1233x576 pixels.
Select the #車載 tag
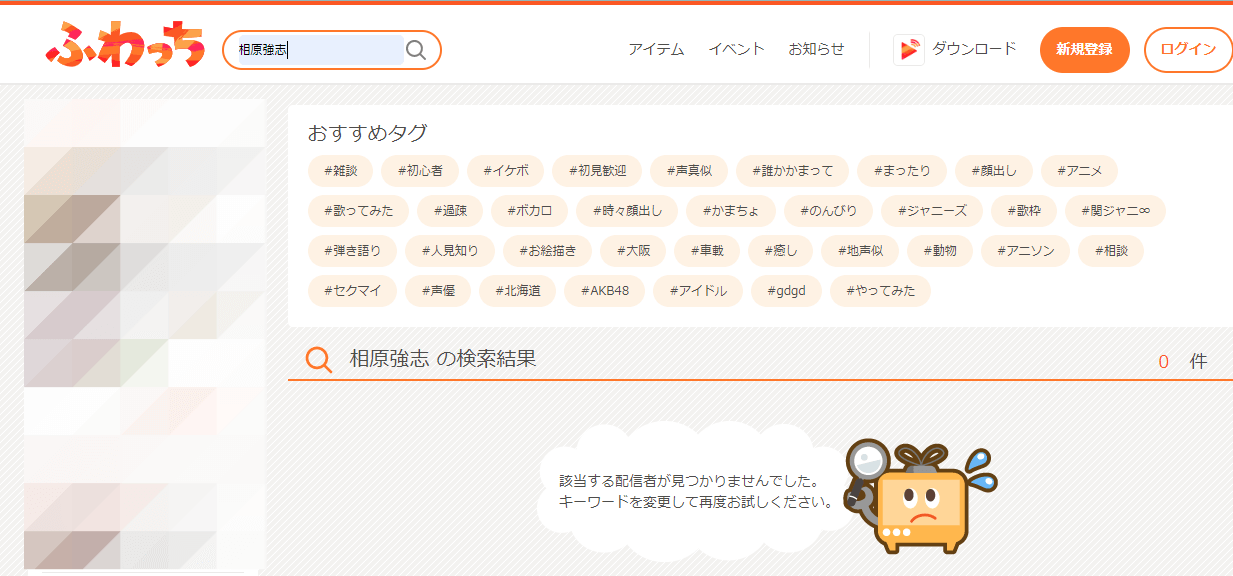[707, 251]
